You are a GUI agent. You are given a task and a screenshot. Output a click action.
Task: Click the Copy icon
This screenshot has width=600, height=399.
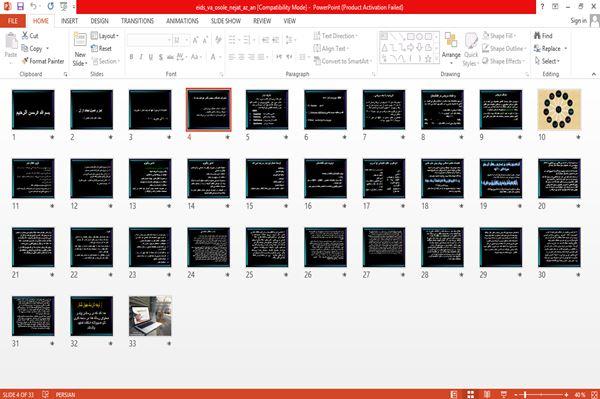24,48
